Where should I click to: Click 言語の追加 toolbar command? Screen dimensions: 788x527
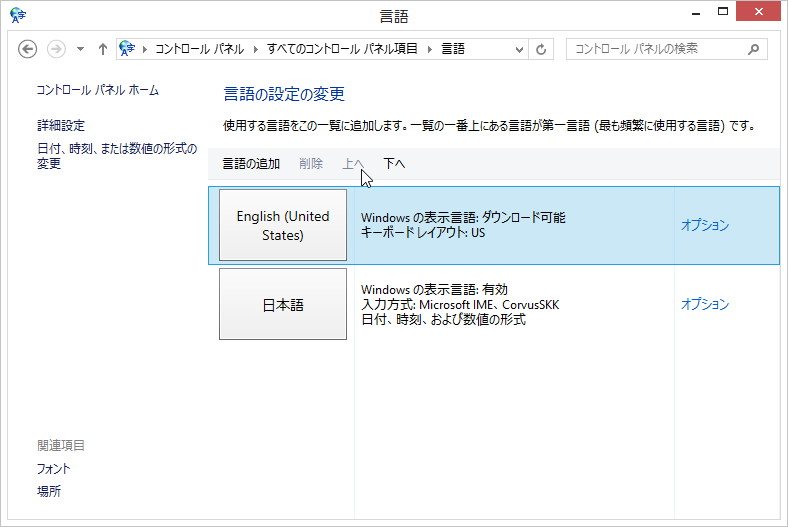click(x=251, y=164)
